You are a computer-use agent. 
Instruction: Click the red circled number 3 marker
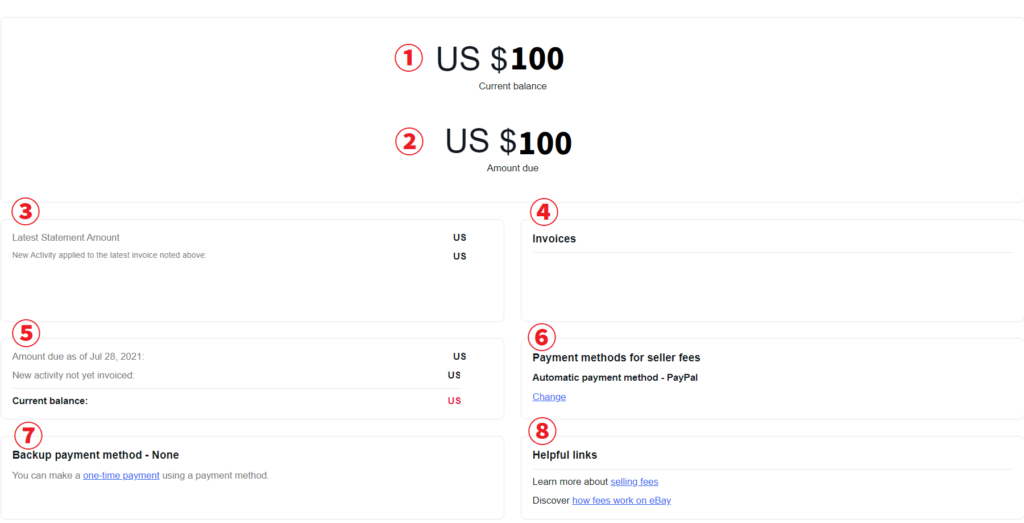pos(26,212)
